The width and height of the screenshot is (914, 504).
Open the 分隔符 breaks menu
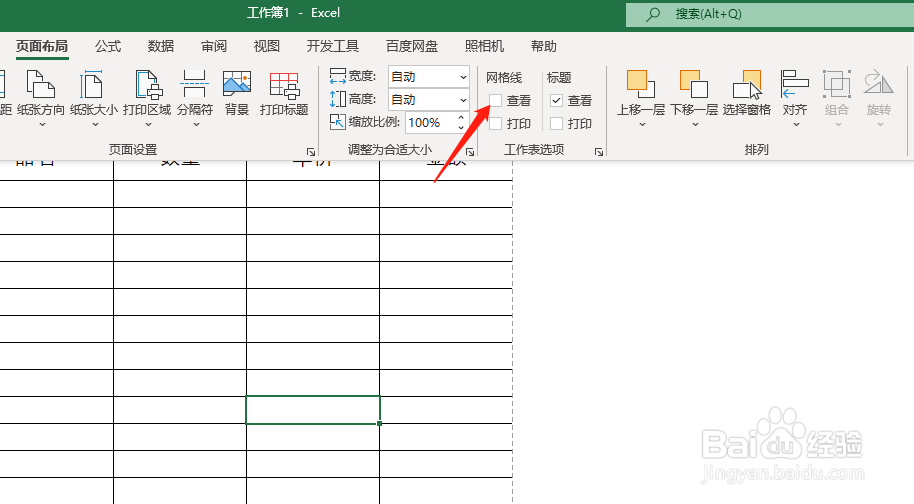point(195,98)
